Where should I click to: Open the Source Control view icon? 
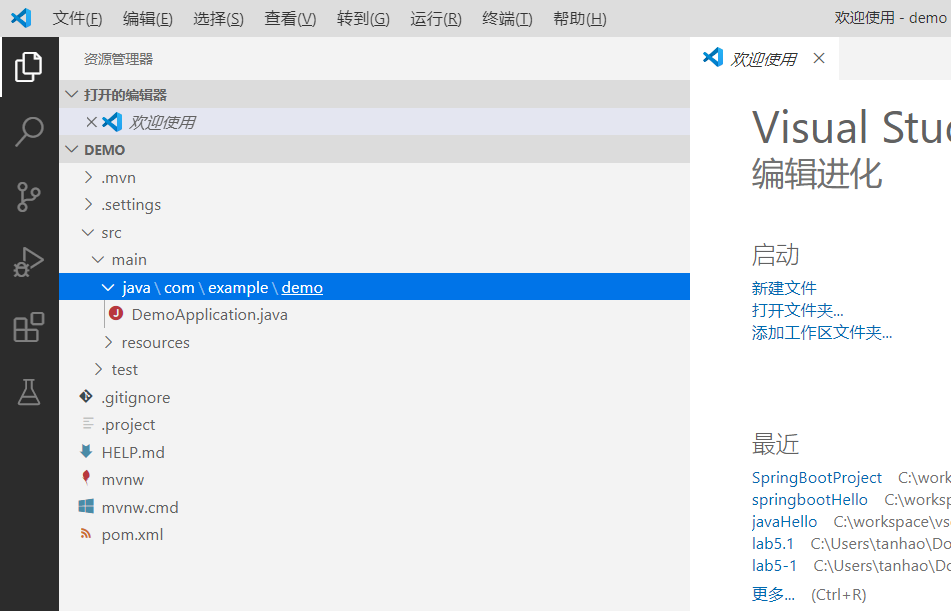coord(29,197)
